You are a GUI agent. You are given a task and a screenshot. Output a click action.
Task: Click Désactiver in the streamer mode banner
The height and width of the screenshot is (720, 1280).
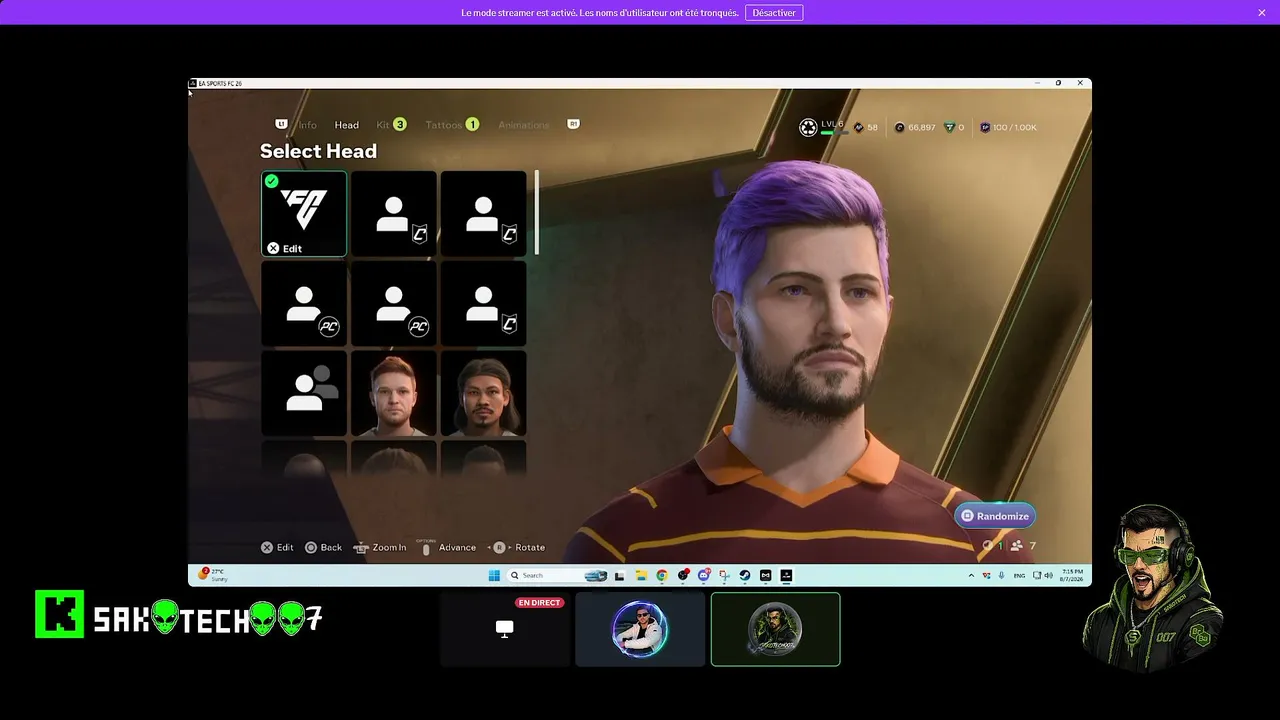774,13
